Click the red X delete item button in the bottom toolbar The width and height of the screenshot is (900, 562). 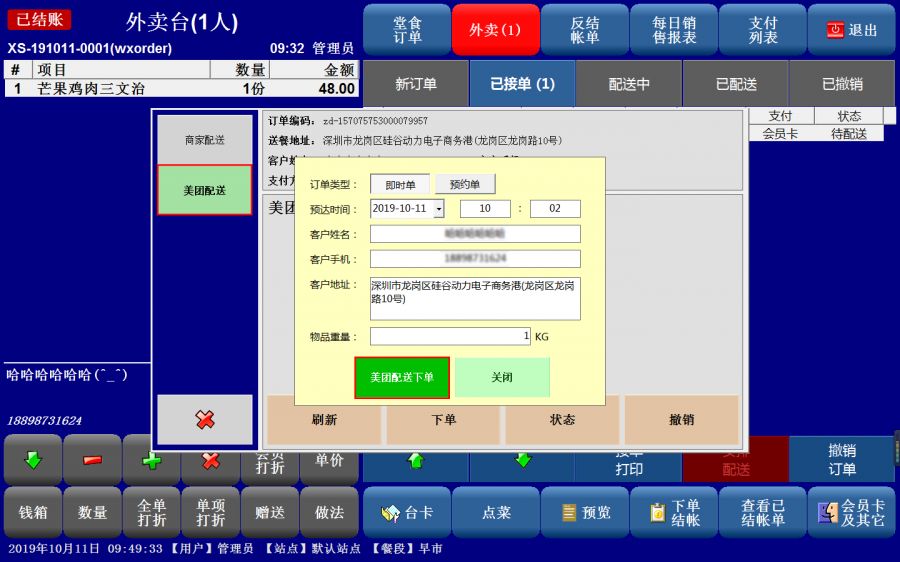(x=211, y=462)
